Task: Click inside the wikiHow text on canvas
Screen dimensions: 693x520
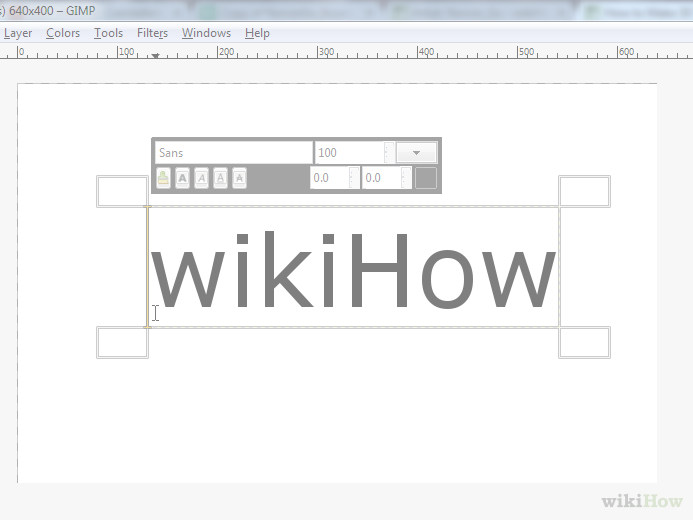Action: [x=353, y=269]
